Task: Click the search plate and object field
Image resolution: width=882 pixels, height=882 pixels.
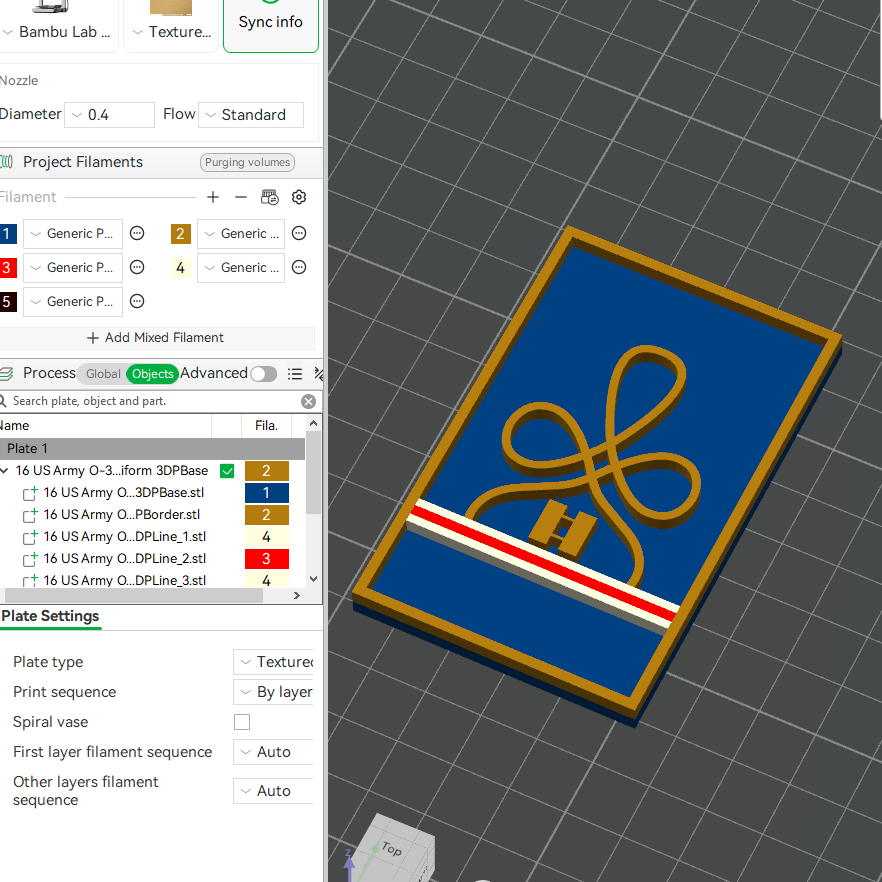Action: [x=152, y=401]
